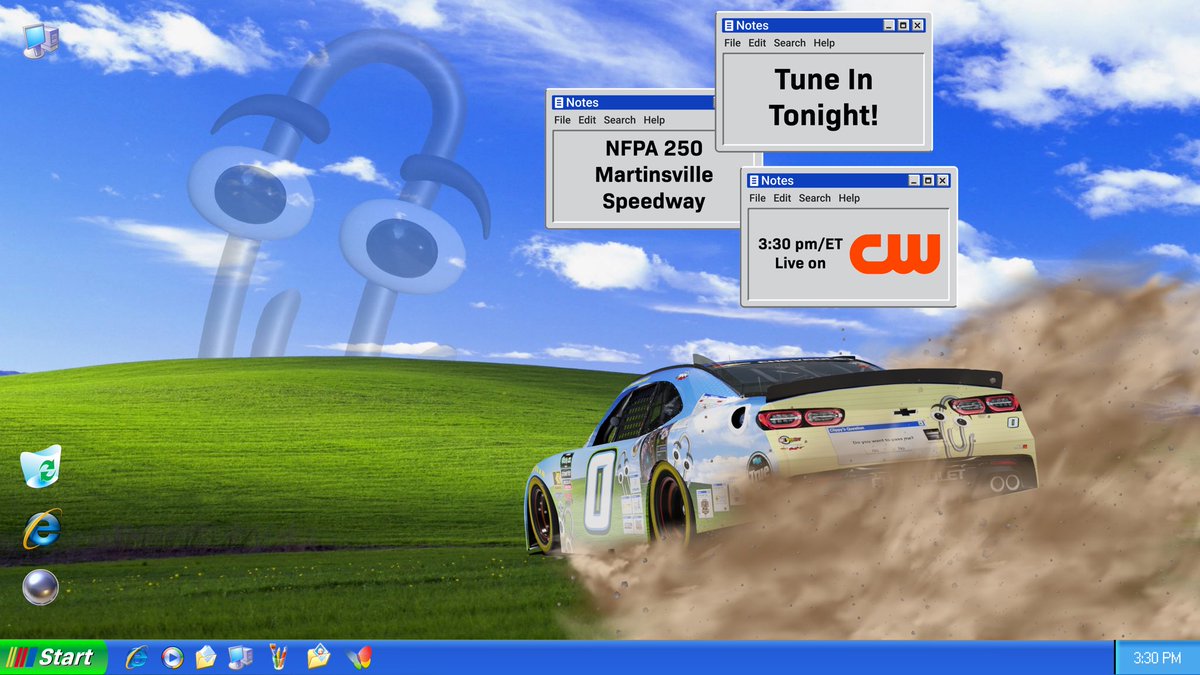Click the 'Speedway' text line

tap(654, 201)
